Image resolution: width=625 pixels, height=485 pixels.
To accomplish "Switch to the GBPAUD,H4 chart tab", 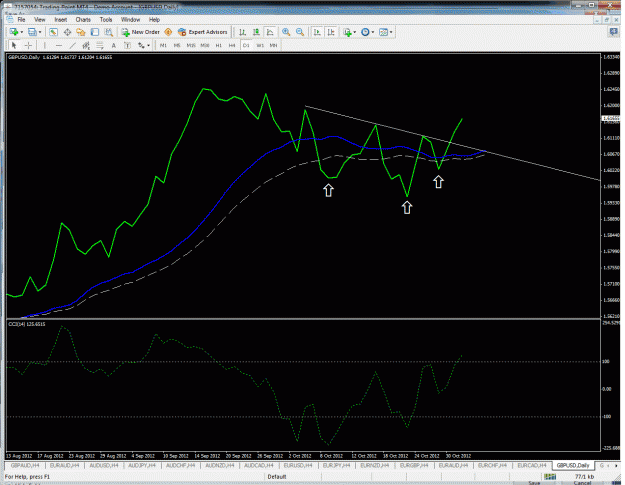I will tap(25, 465).
